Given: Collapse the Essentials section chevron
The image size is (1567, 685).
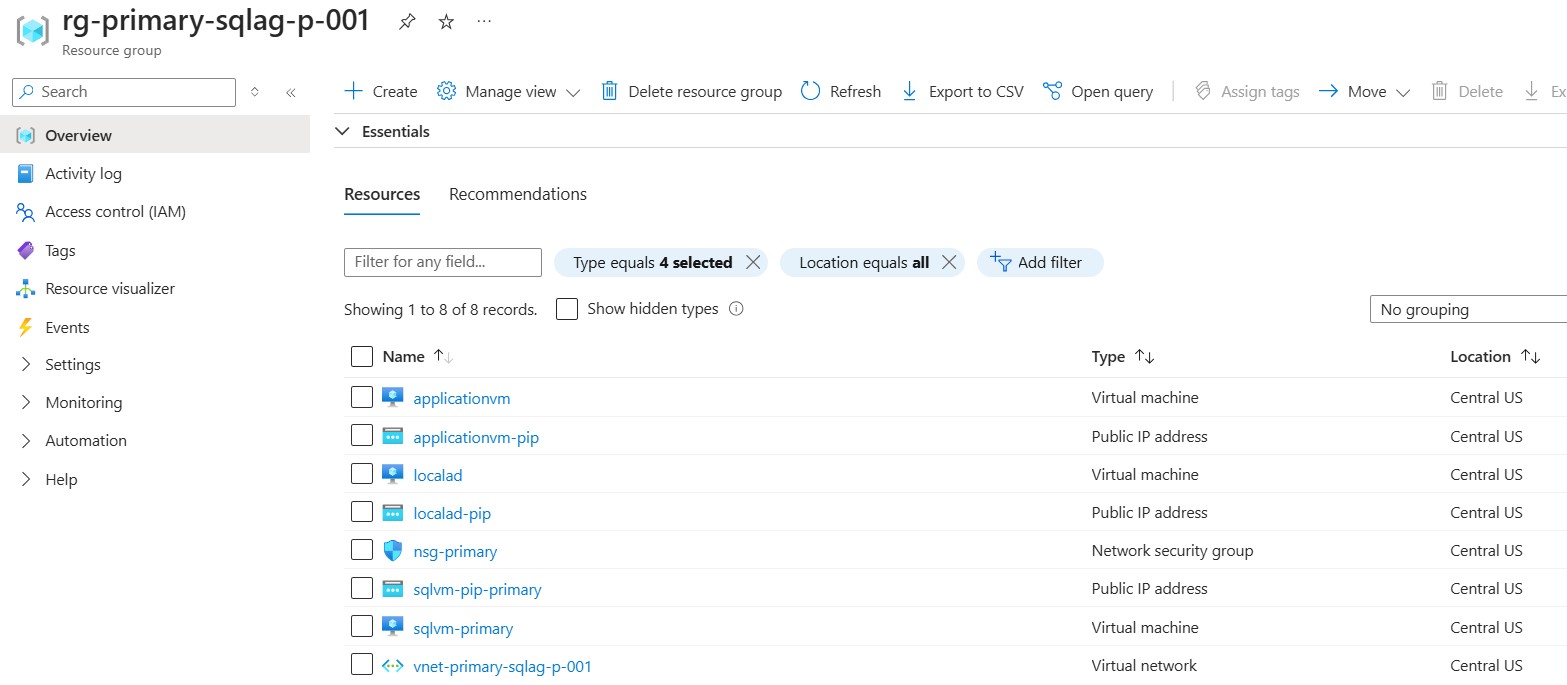Looking at the screenshot, I should point(343,131).
